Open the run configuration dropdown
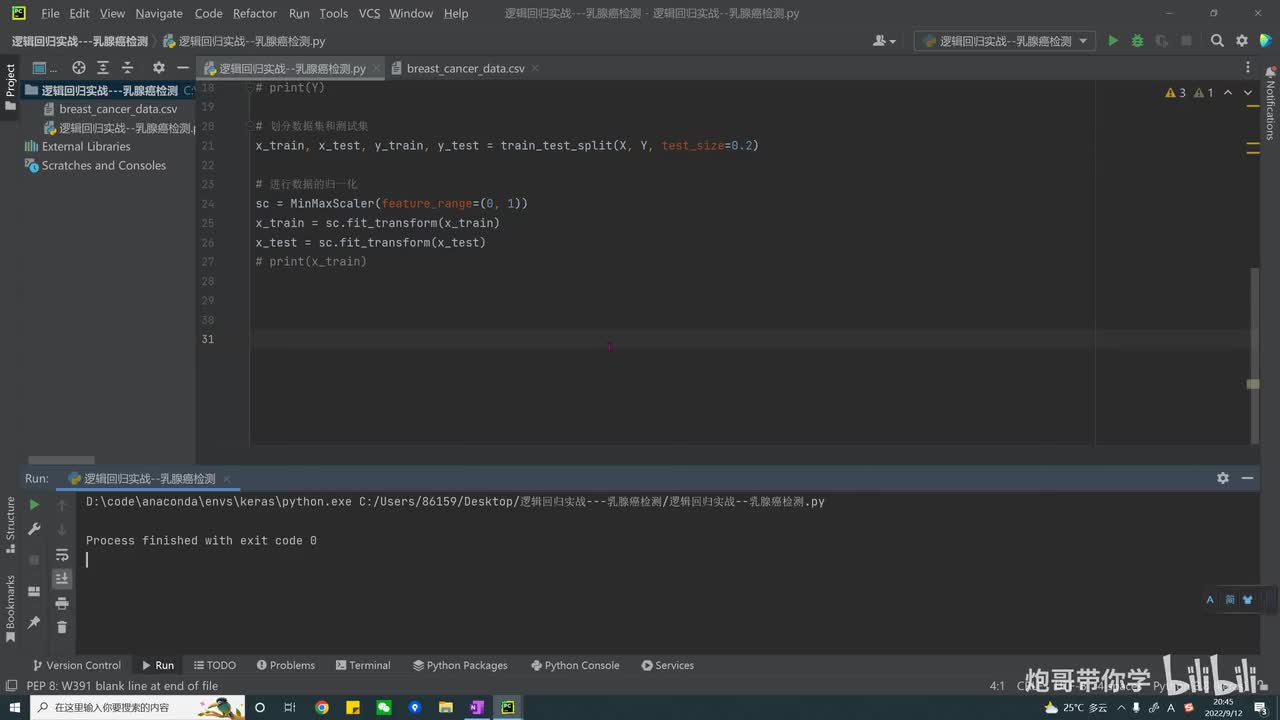Image resolution: width=1280 pixels, height=720 pixels. pos(1005,41)
